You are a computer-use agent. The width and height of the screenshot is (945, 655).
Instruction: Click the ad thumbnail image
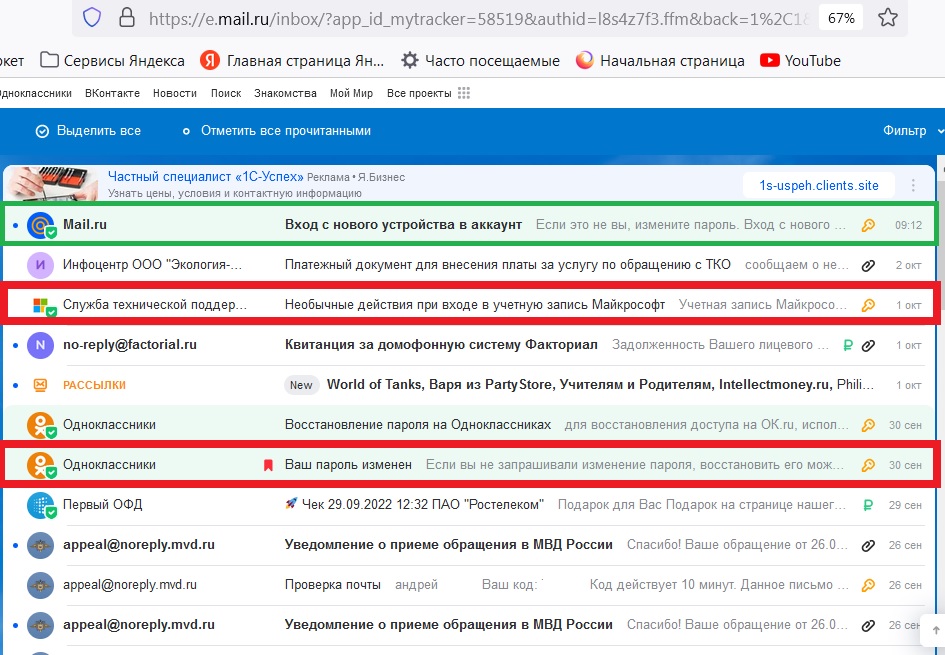[x=51, y=183]
